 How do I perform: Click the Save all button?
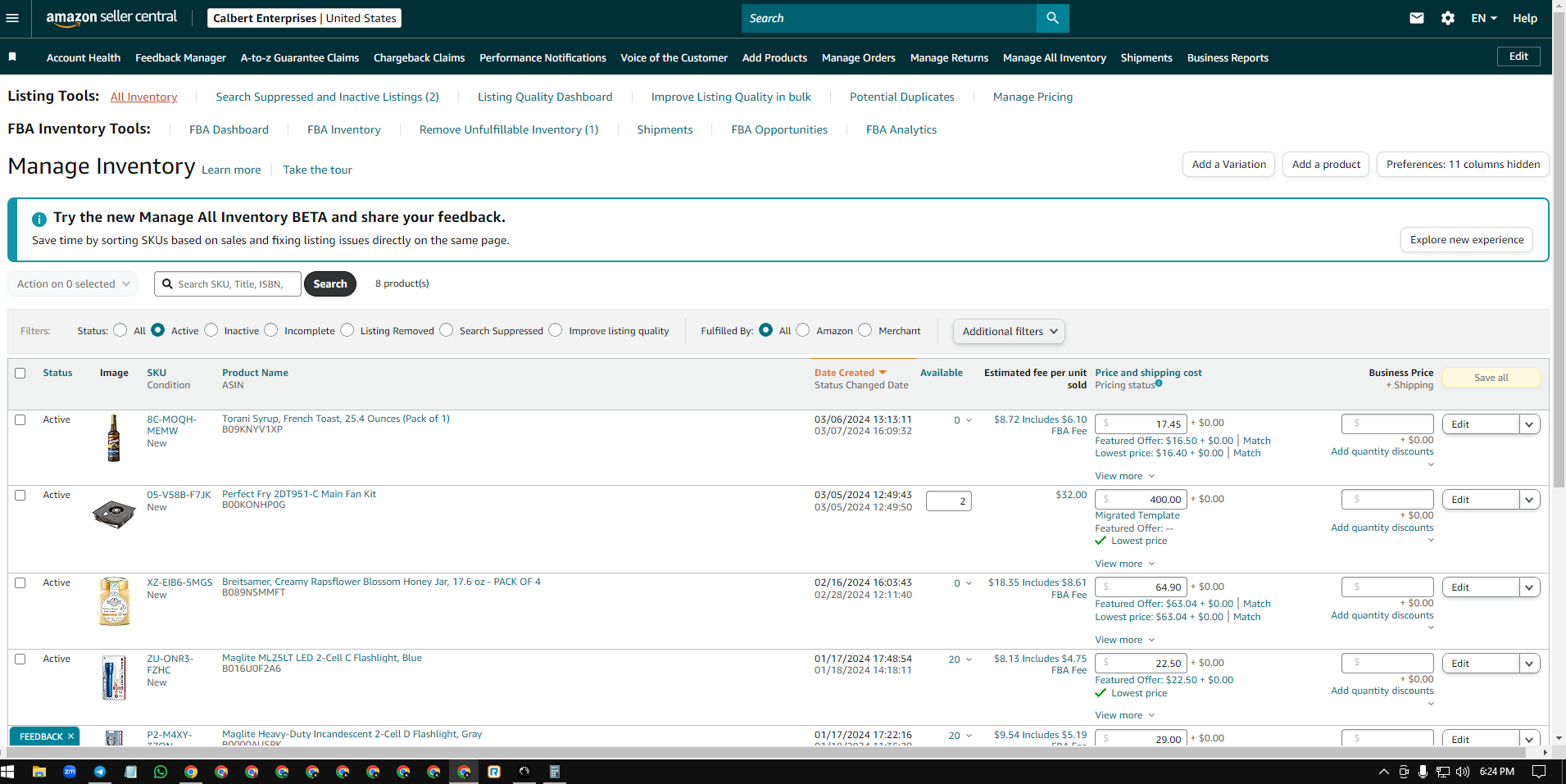(x=1491, y=378)
